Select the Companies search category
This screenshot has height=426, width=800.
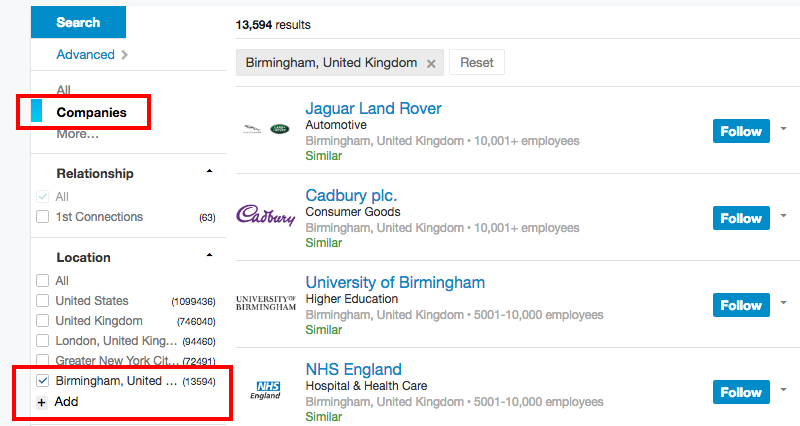pos(91,112)
